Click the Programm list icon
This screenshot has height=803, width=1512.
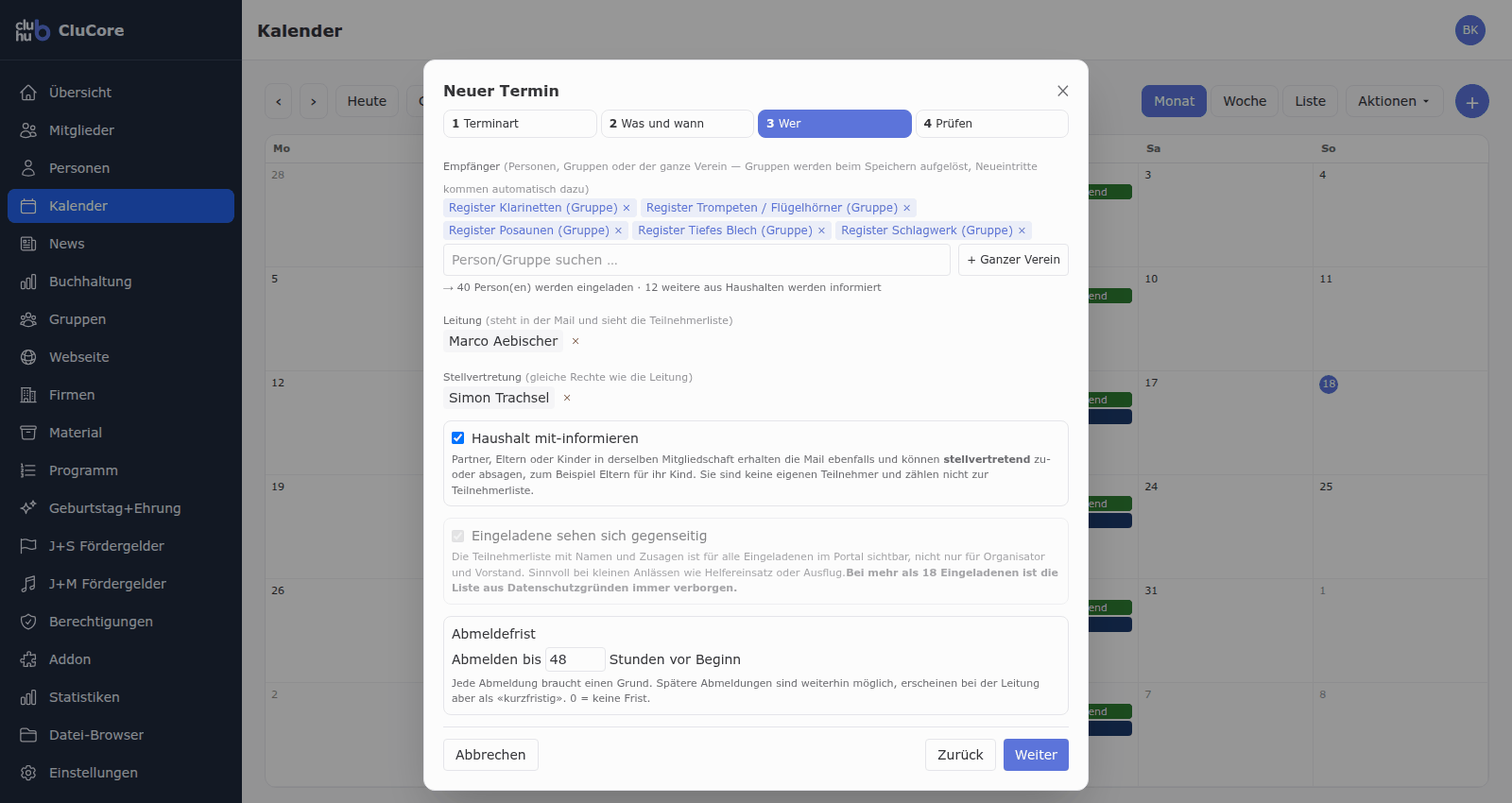click(28, 470)
